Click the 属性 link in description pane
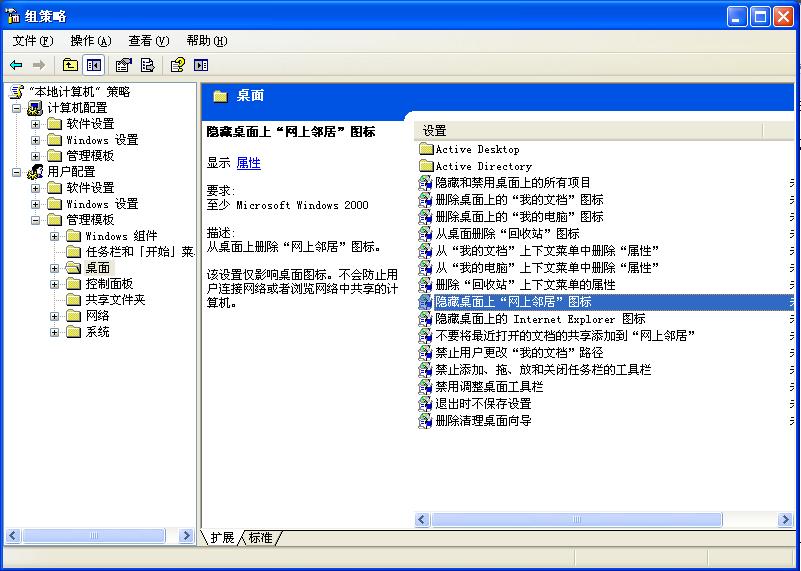The image size is (801, 571). 248,163
